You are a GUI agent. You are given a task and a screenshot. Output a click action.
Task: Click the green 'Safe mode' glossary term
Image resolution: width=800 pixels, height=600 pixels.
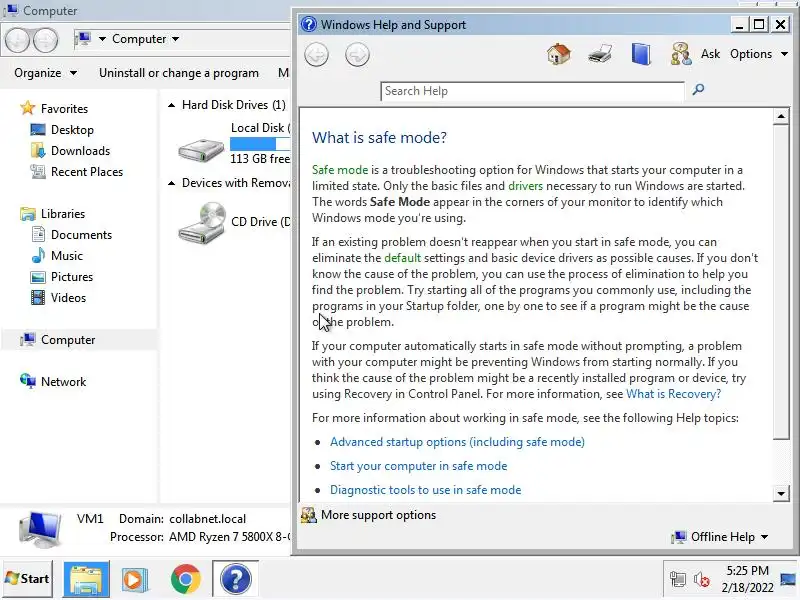point(340,170)
